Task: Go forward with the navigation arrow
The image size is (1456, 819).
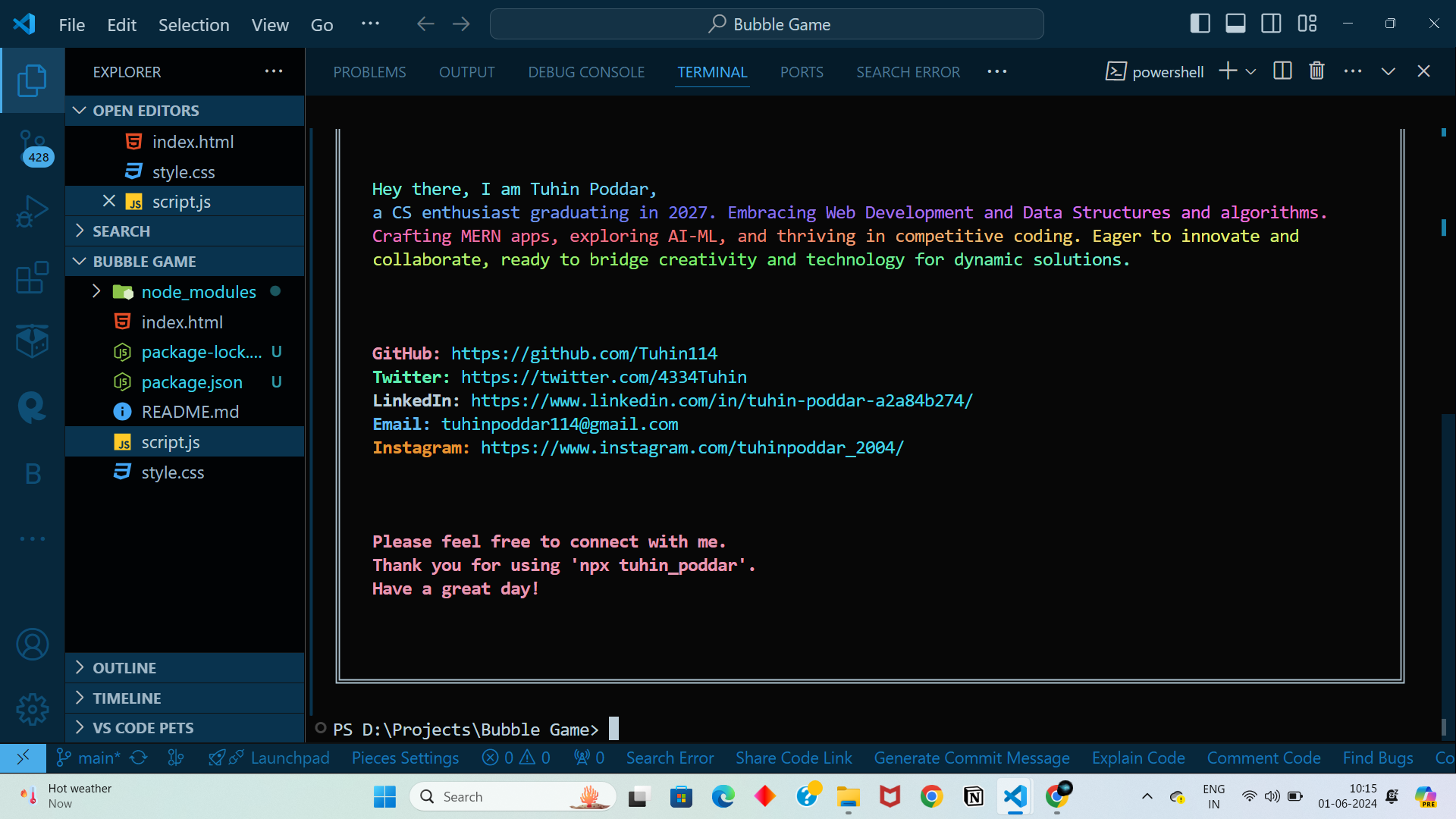Action: (461, 24)
